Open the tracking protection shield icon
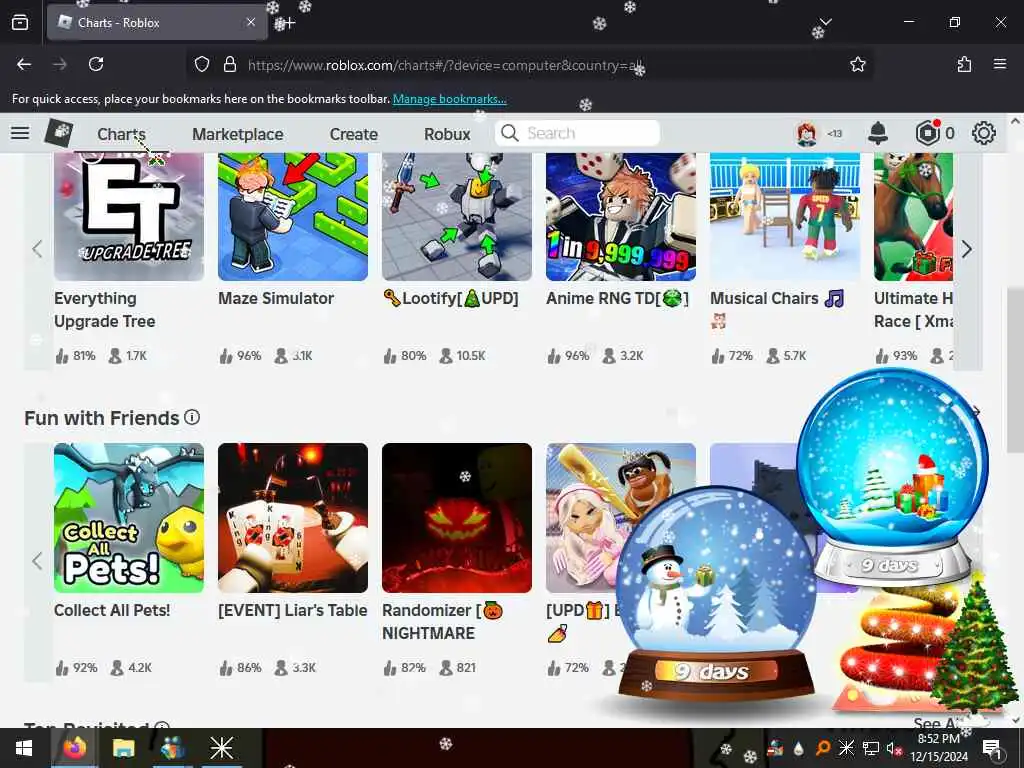Screen dimensions: 1024x768 [202, 64]
